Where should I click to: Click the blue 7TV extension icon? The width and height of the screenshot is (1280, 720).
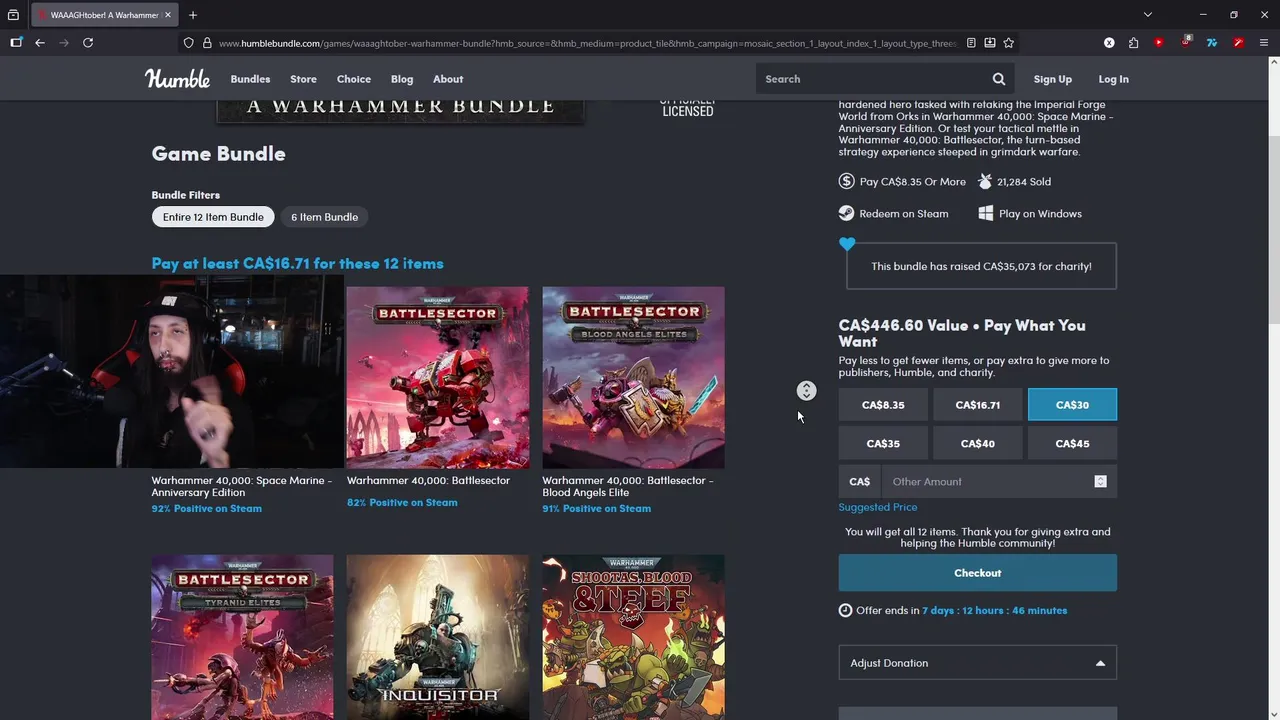click(x=1212, y=43)
